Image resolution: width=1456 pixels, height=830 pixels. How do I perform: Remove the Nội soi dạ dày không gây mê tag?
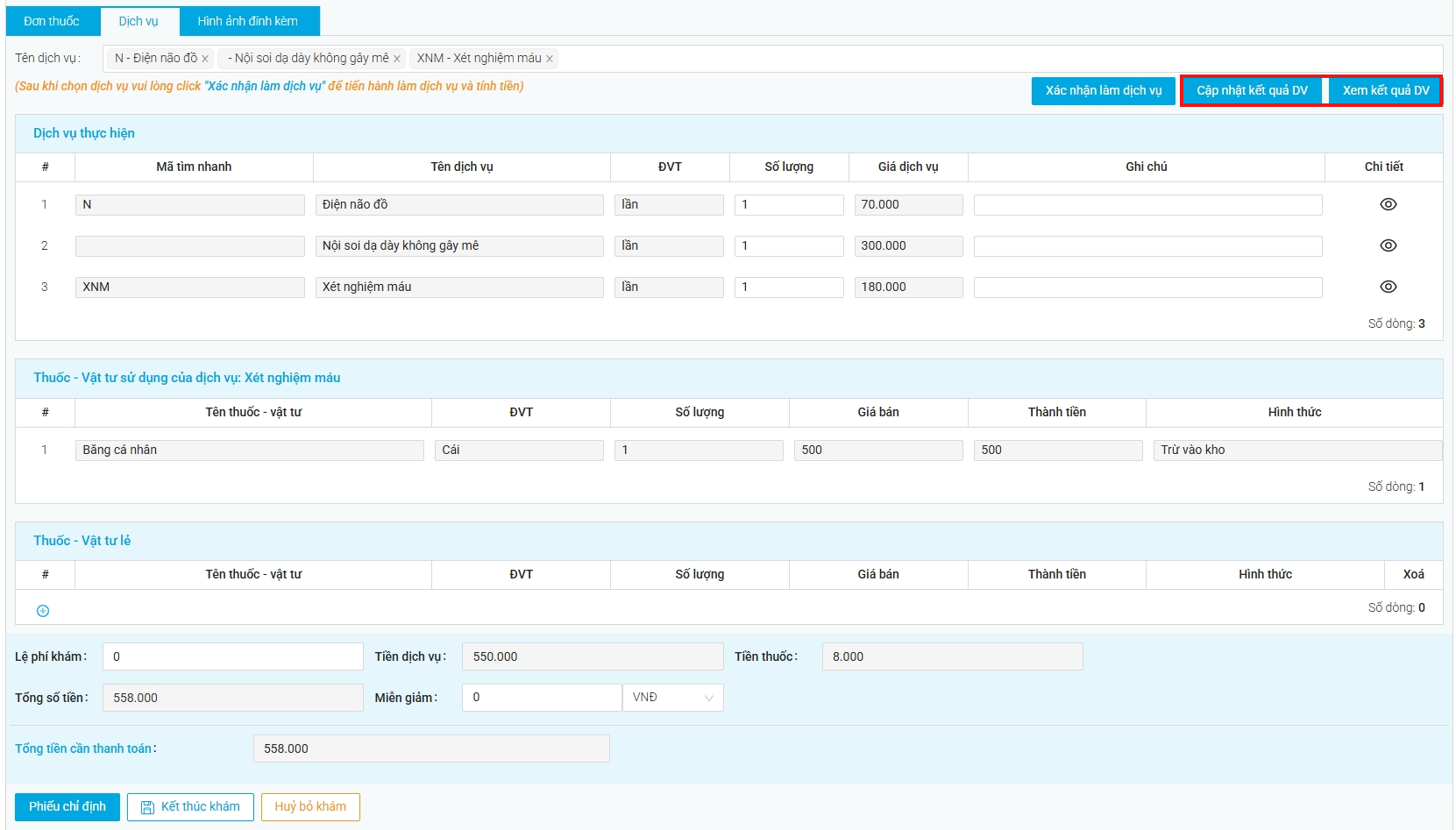[397, 59]
